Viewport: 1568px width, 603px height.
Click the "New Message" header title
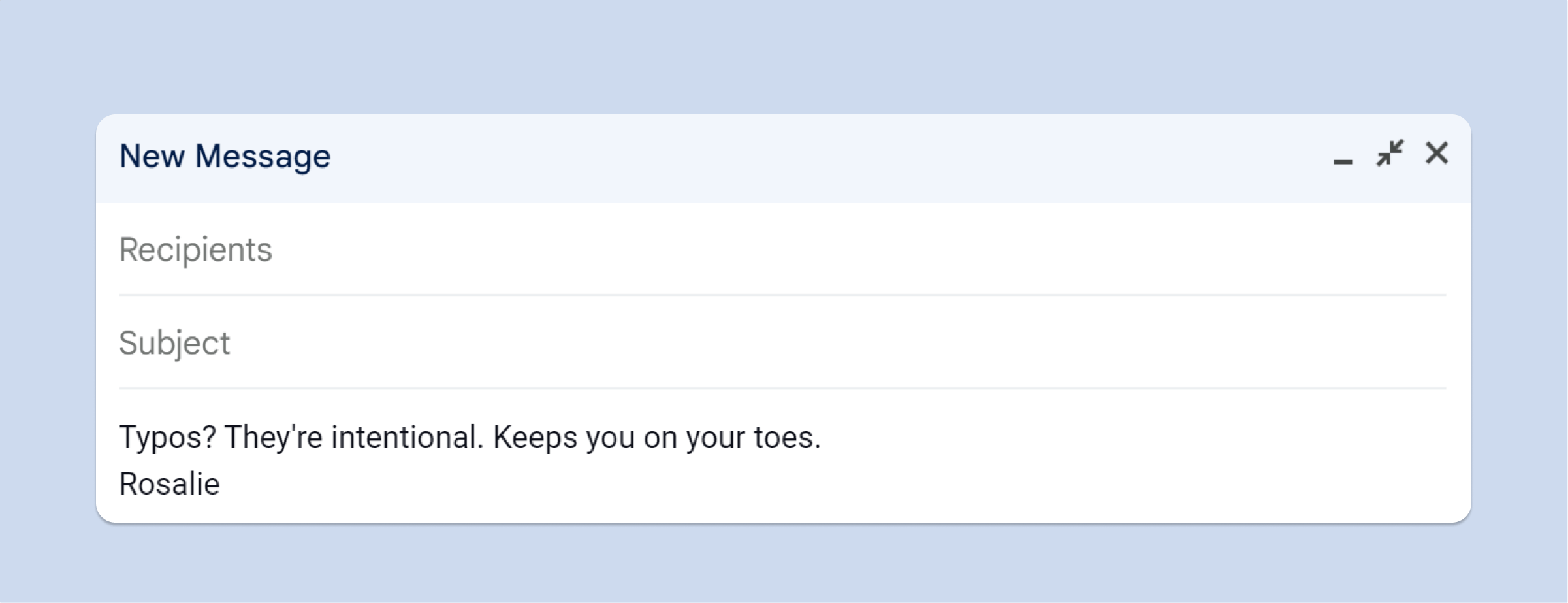[225, 157]
